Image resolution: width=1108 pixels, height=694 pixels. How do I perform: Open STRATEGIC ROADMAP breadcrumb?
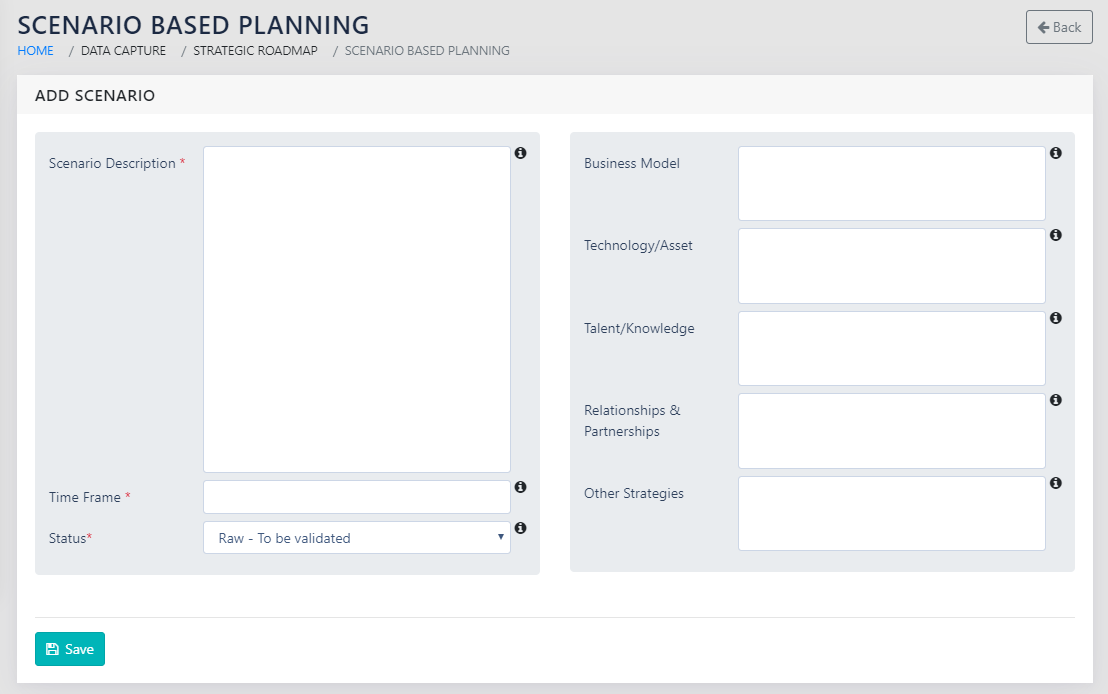[x=255, y=50]
